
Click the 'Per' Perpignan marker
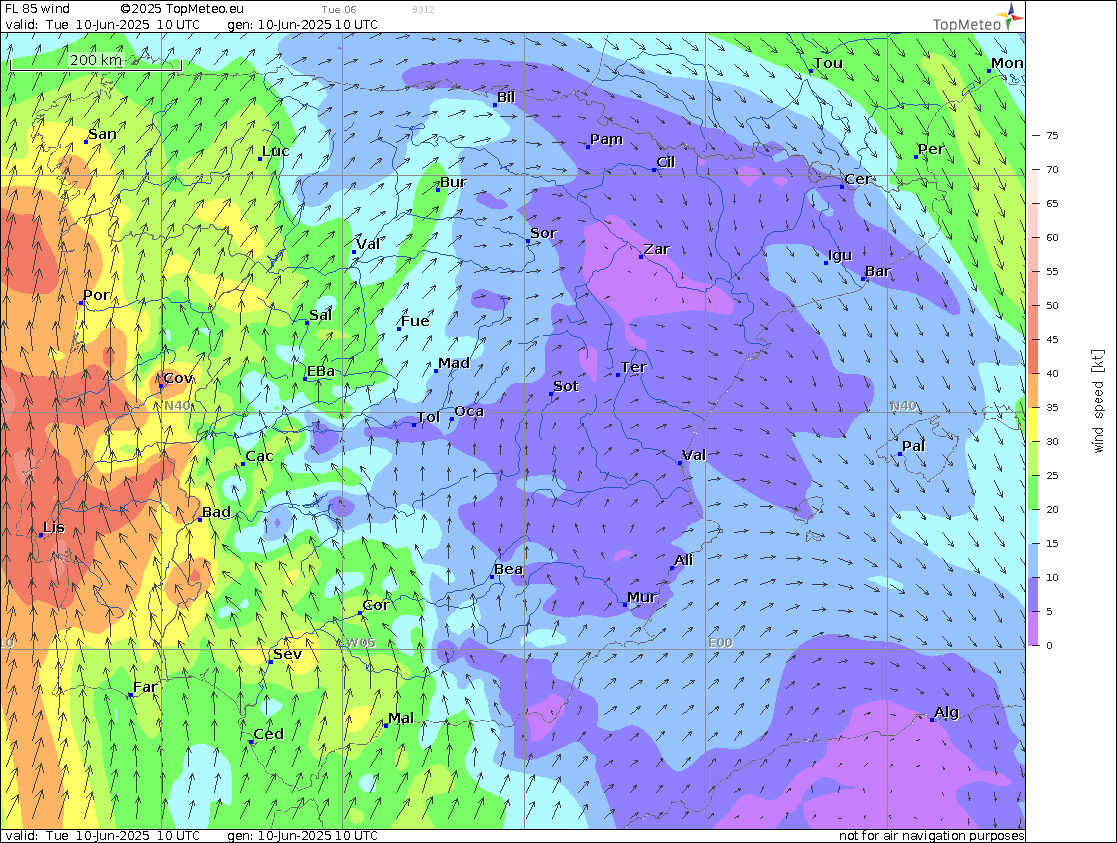pyautogui.click(x=916, y=157)
